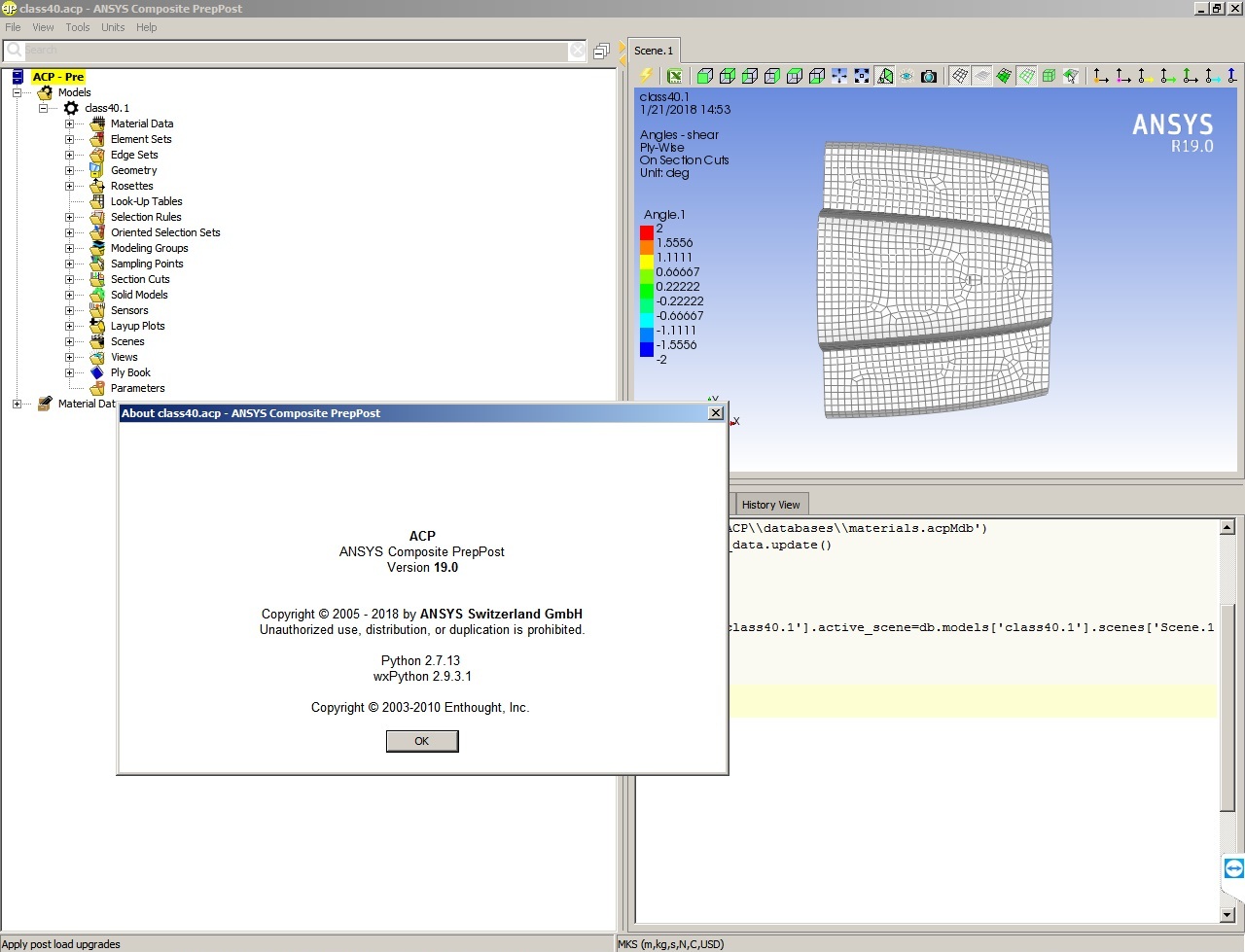Expand the Solid Models node
Image resolution: width=1245 pixels, height=952 pixels.
tap(69, 295)
